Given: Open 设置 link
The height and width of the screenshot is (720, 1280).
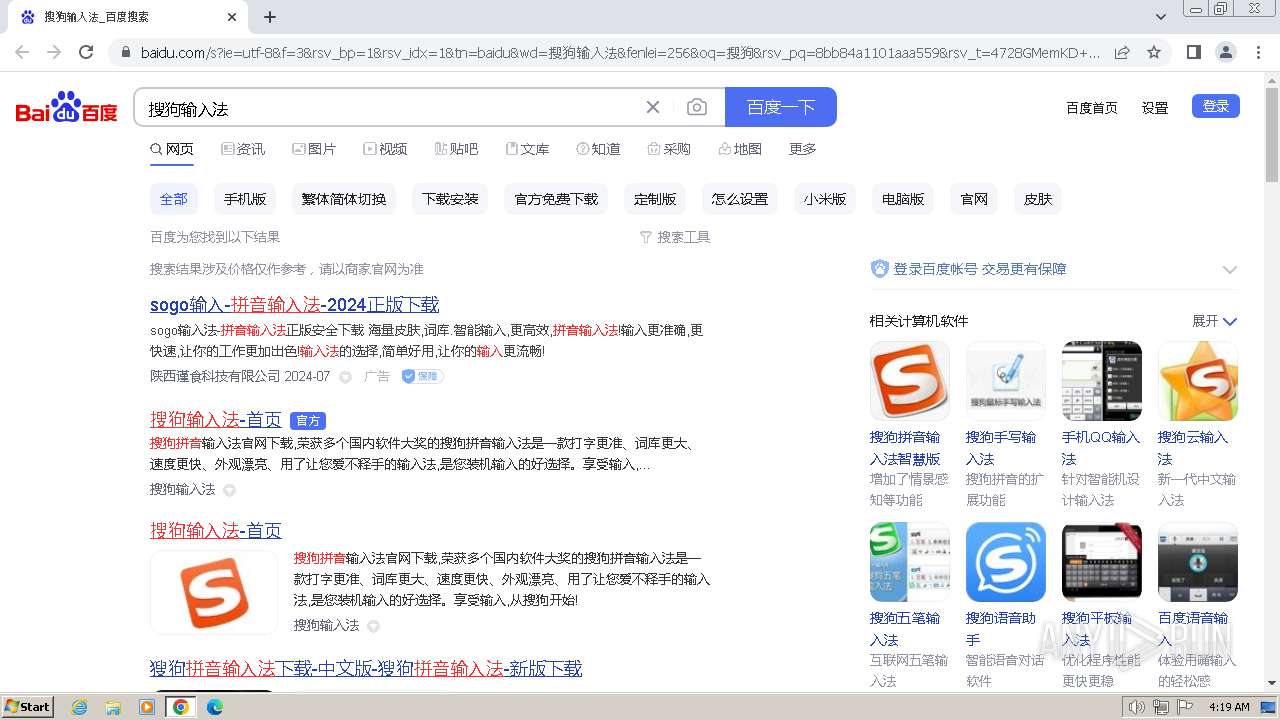Looking at the screenshot, I should point(1155,107).
